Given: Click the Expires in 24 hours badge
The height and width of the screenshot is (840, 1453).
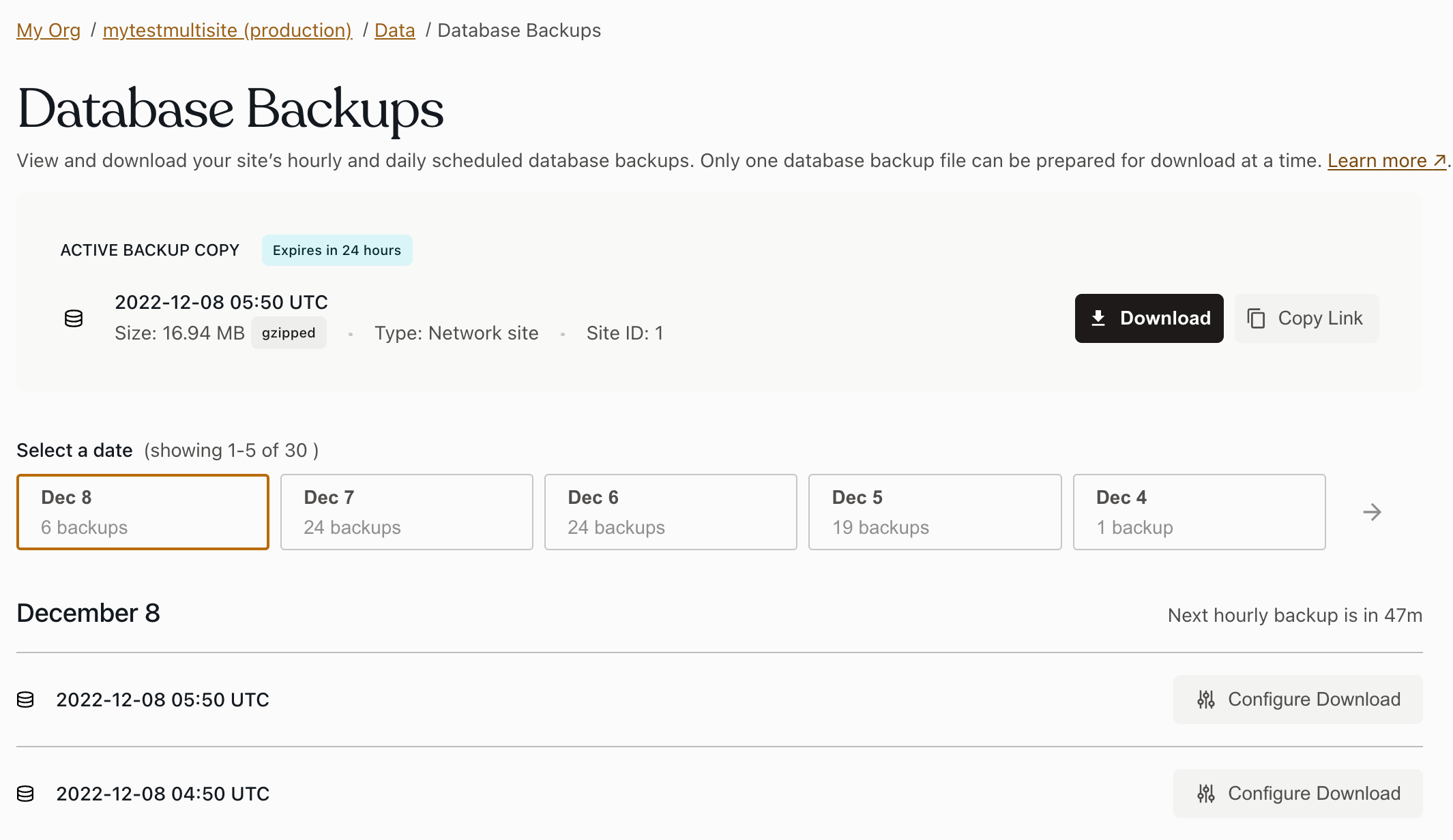Looking at the screenshot, I should (x=337, y=250).
